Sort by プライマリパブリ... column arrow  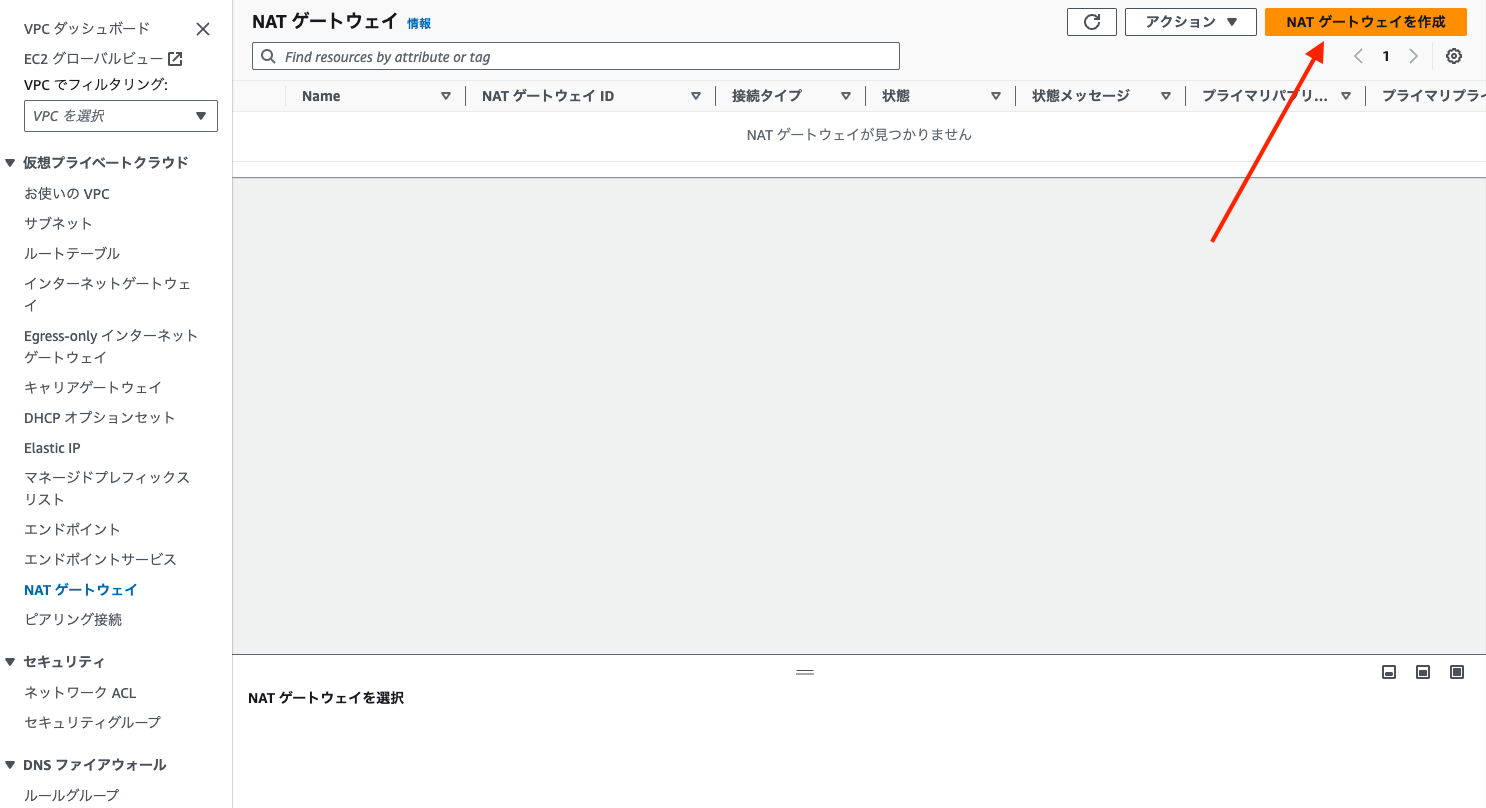pos(1346,96)
